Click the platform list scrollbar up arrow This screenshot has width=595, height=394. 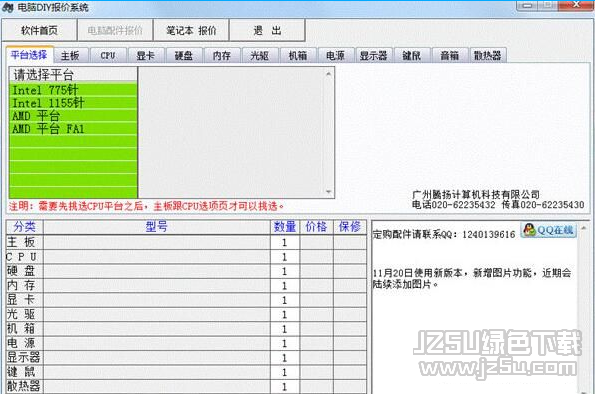coord(329,74)
